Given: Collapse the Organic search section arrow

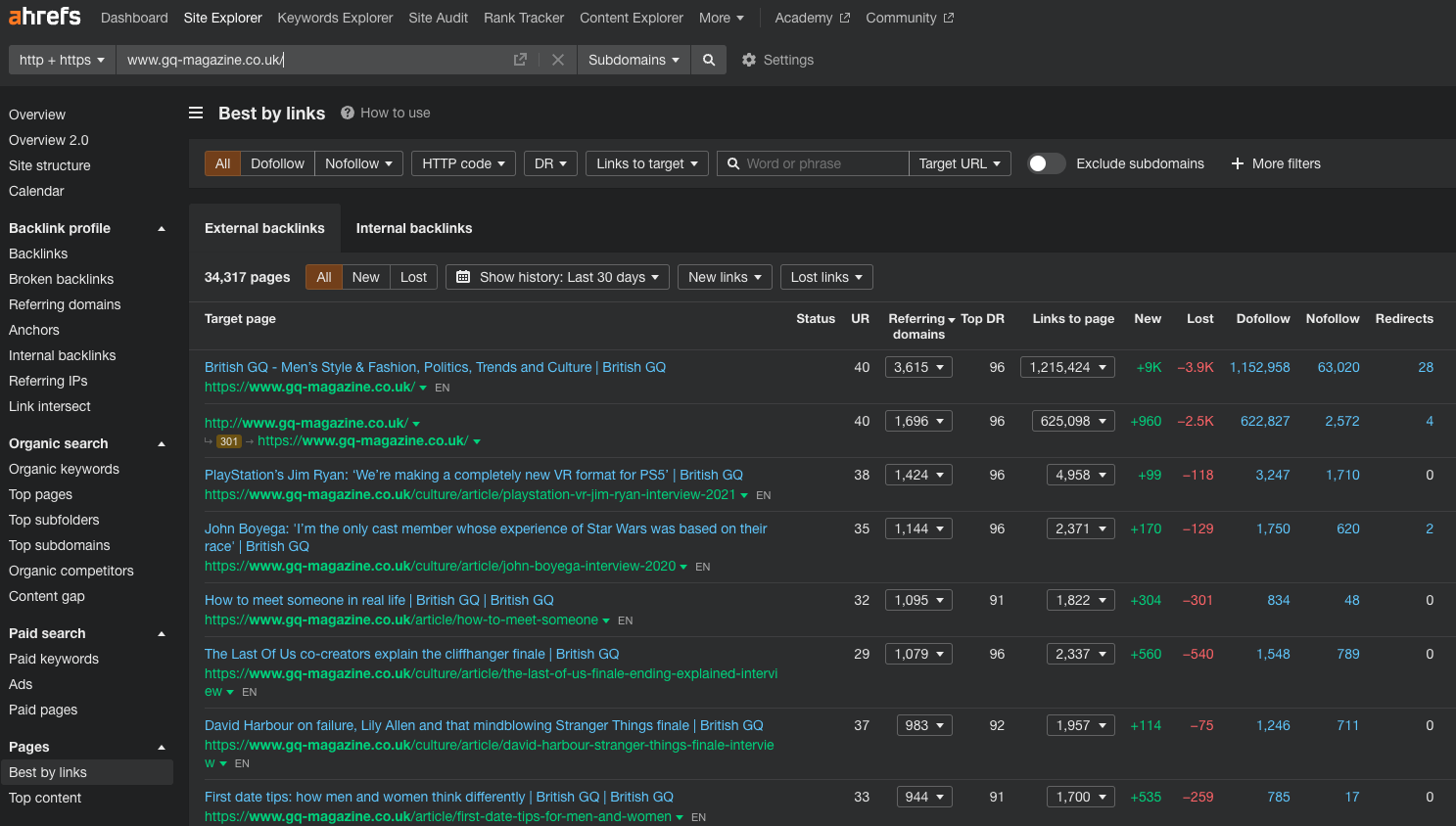Looking at the screenshot, I should click(162, 443).
